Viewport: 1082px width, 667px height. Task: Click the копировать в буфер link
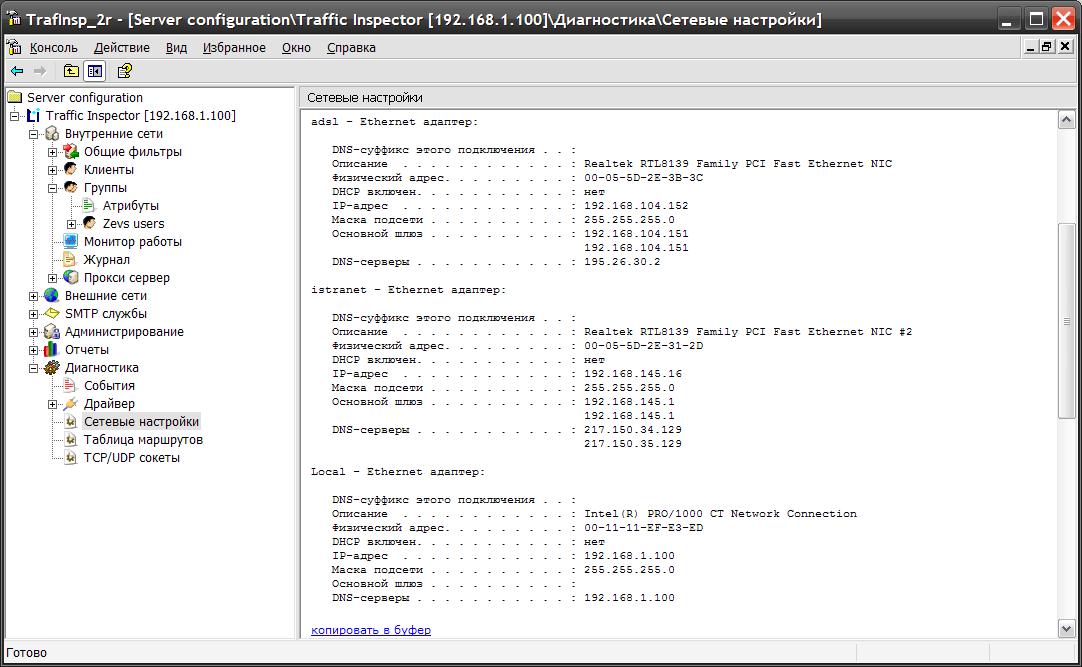371,630
